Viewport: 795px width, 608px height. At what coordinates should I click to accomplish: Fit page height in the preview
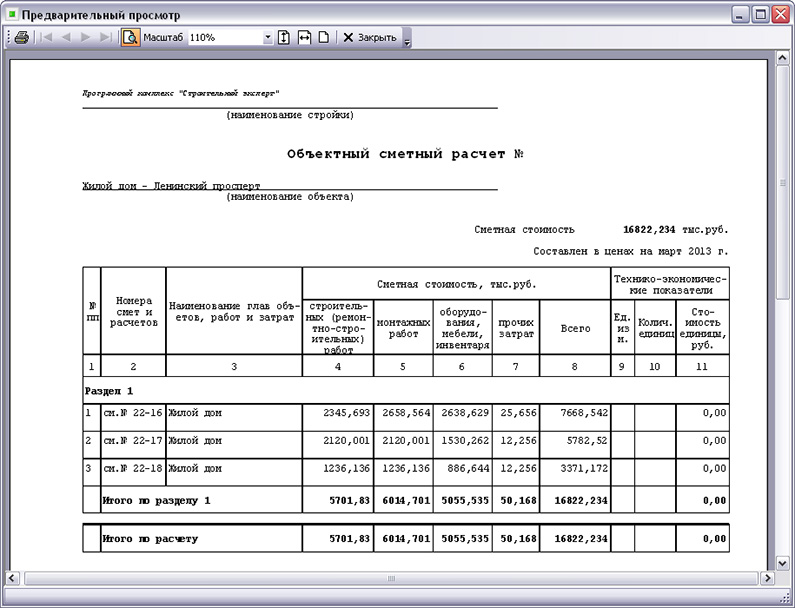pos(284,38)
